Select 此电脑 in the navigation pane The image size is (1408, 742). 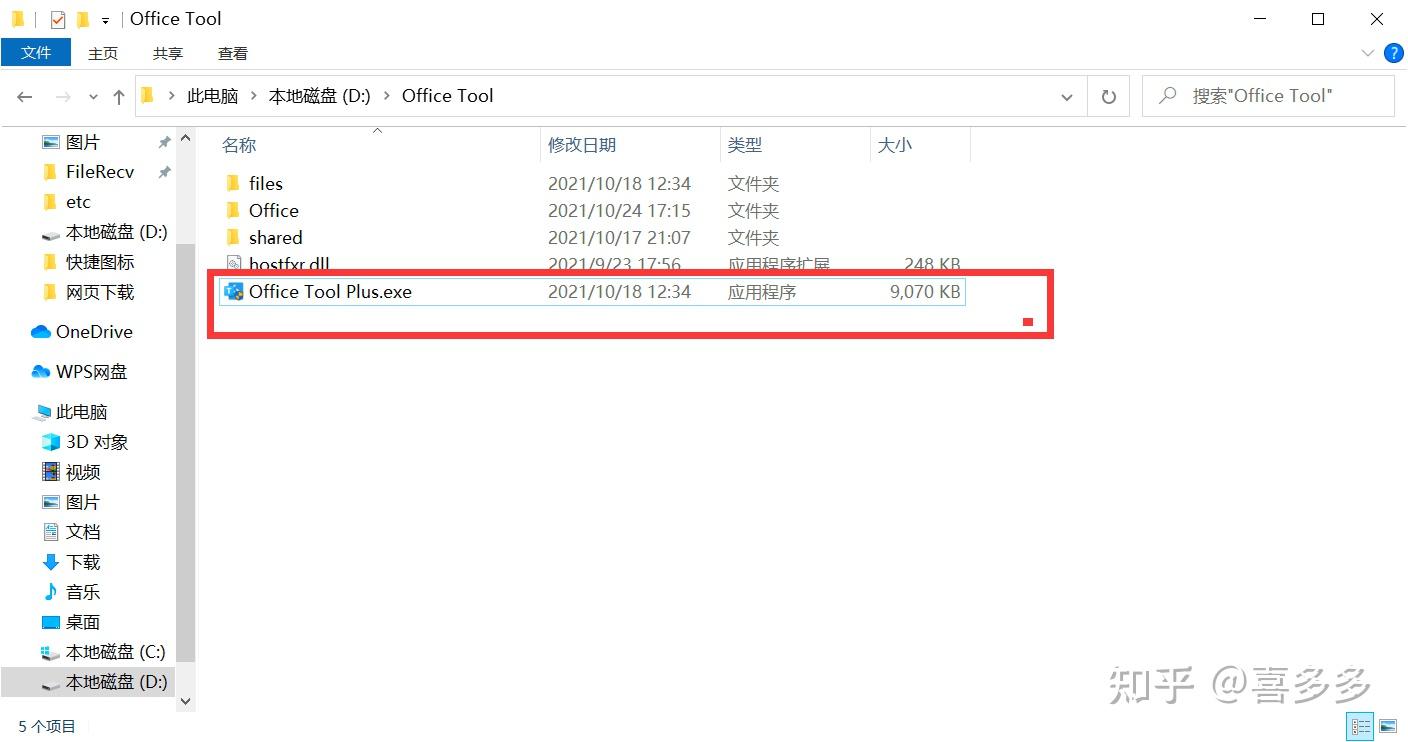(82, 412)
